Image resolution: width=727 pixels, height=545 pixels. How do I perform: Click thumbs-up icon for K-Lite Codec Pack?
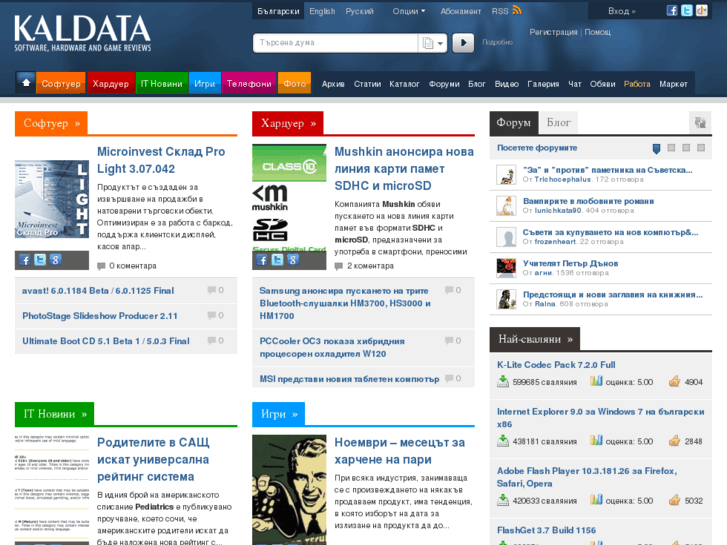click(675, 381)
